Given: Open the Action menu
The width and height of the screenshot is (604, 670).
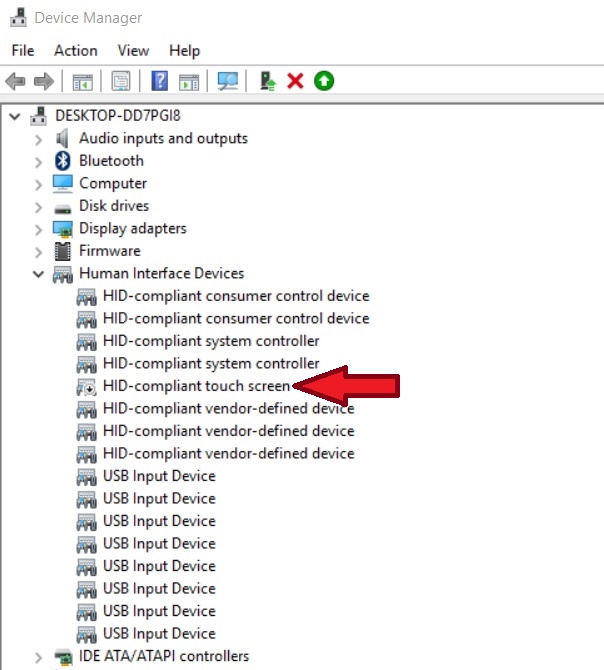Looking at the screenshot, I should 76,50.
